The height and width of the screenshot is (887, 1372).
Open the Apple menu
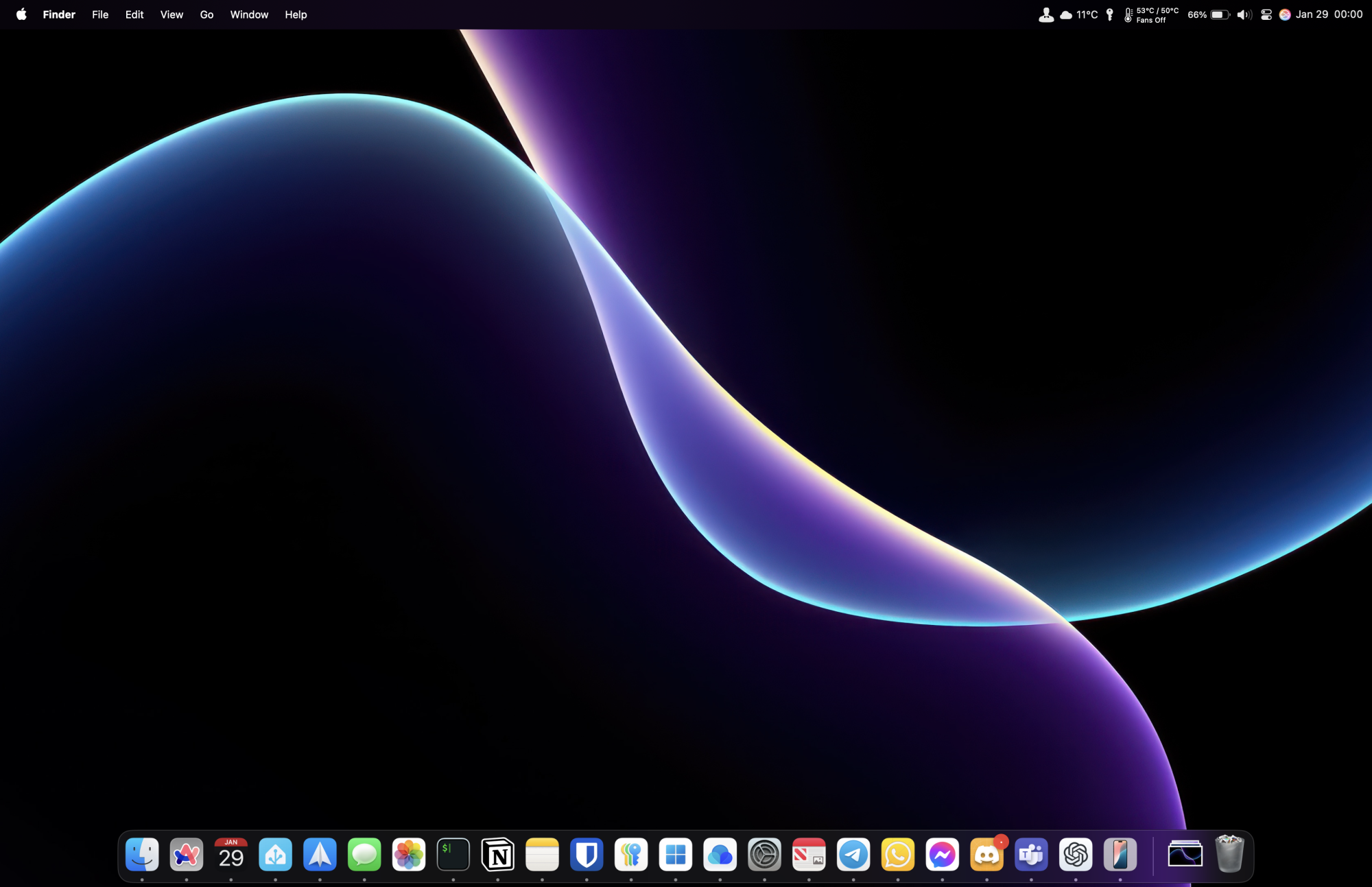(x=21, y=14)
